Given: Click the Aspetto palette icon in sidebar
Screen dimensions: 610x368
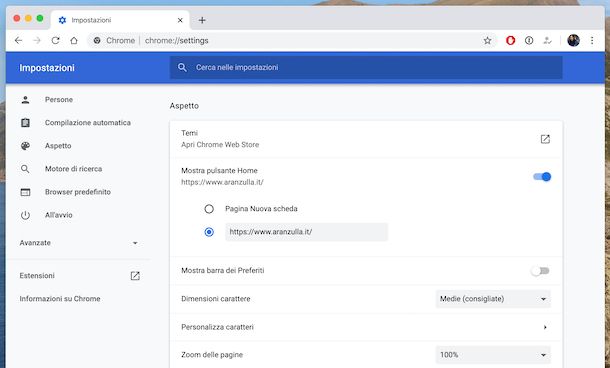Looking at the screenshot, I should coord(25,146).
